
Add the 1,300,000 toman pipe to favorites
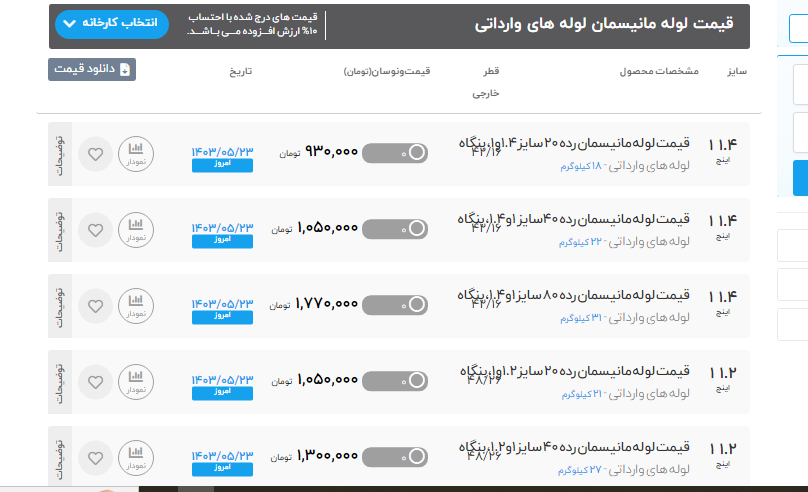coord(95,457)
